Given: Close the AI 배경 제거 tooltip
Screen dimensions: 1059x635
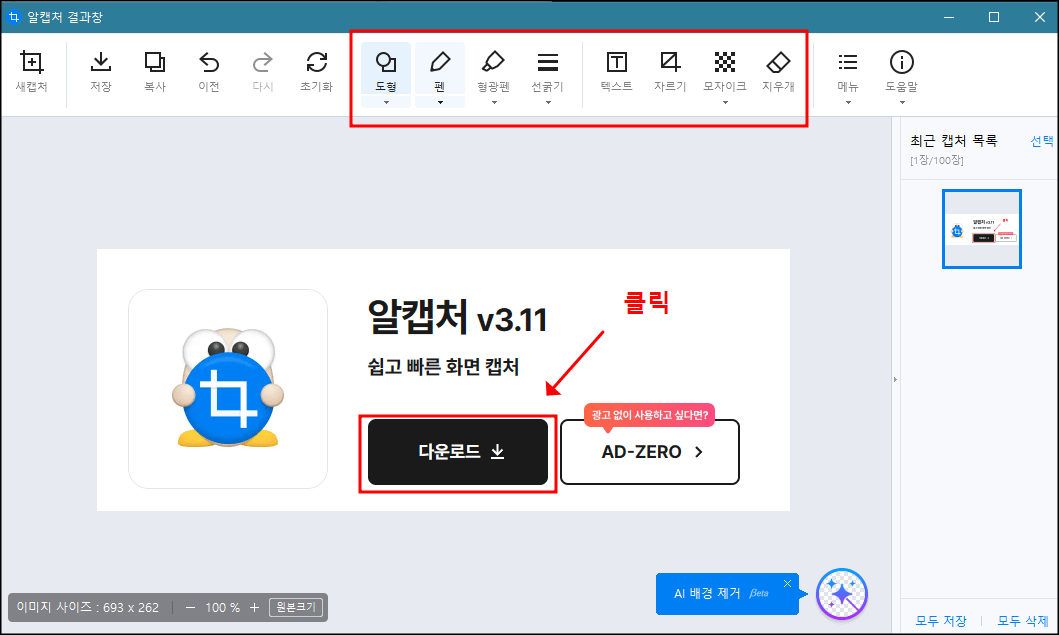Looking at the screenshot, I should pos(787,584).
